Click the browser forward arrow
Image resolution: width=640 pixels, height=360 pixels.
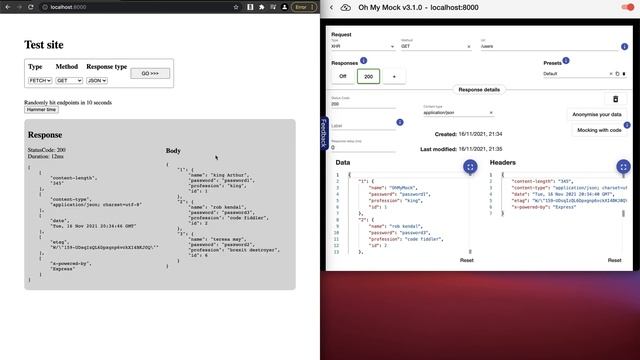coord(19,7)
